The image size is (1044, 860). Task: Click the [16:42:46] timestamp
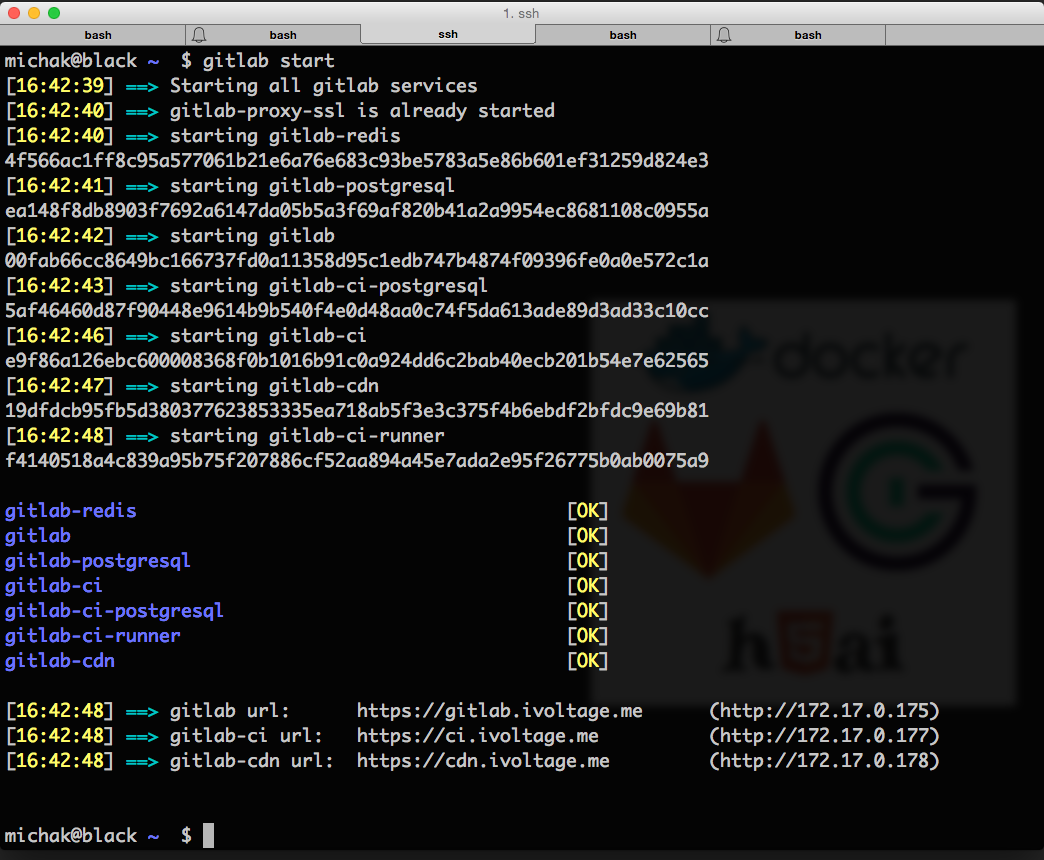[x=60, y=335]
